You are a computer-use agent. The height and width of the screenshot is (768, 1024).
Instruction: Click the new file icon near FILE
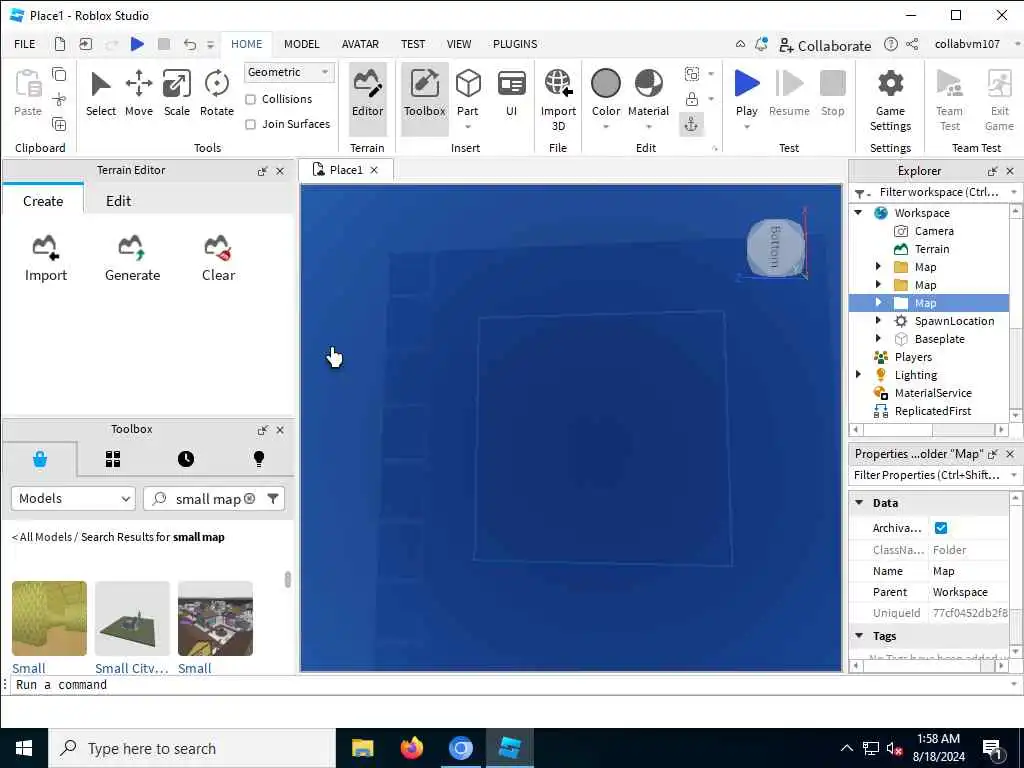(60, 44)
